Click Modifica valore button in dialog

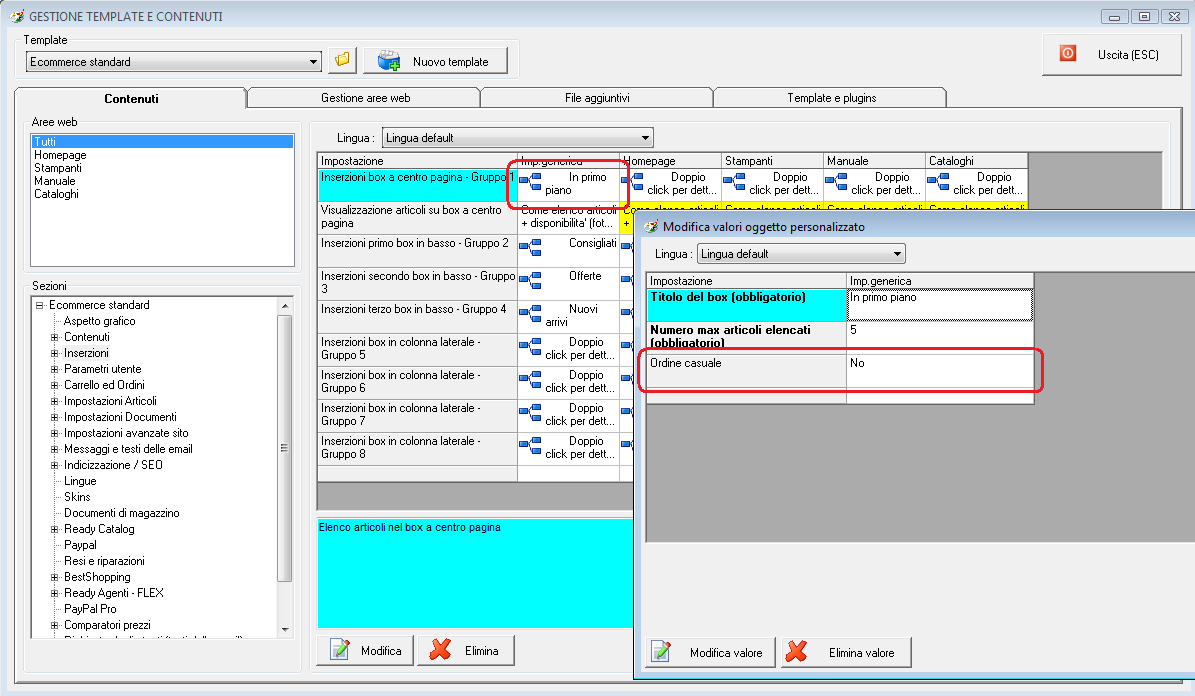point(710,653)
